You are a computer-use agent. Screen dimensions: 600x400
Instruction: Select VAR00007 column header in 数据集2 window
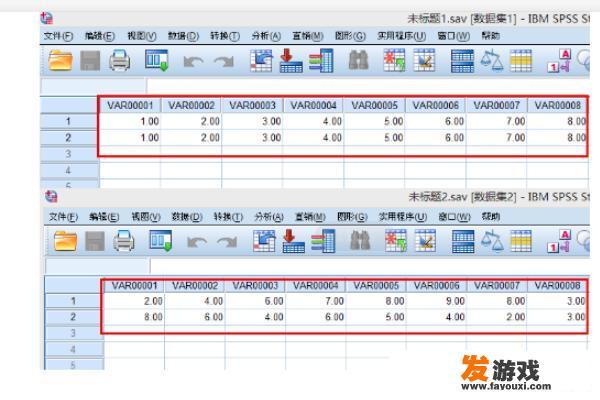click(497, 286)
